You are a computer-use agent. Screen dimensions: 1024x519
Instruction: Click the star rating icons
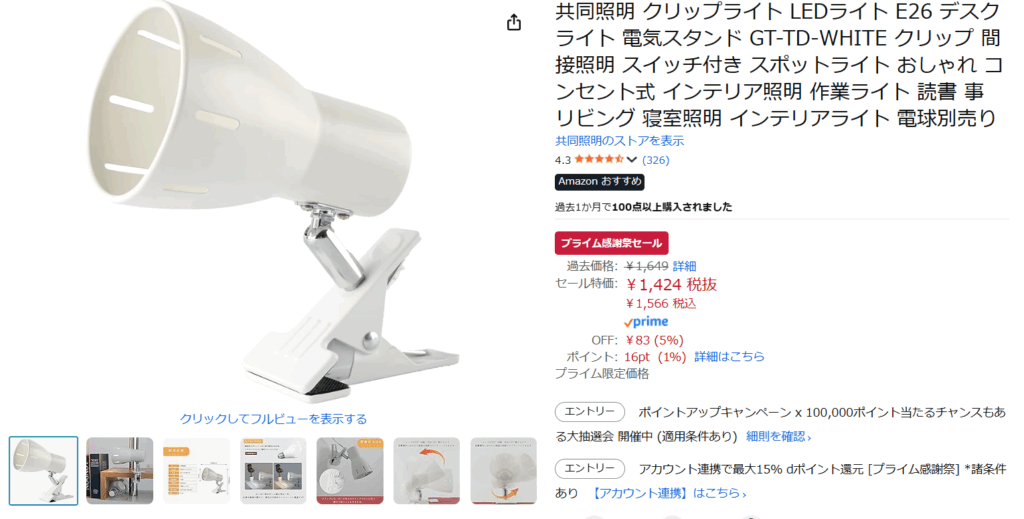(x=598, y=159)
